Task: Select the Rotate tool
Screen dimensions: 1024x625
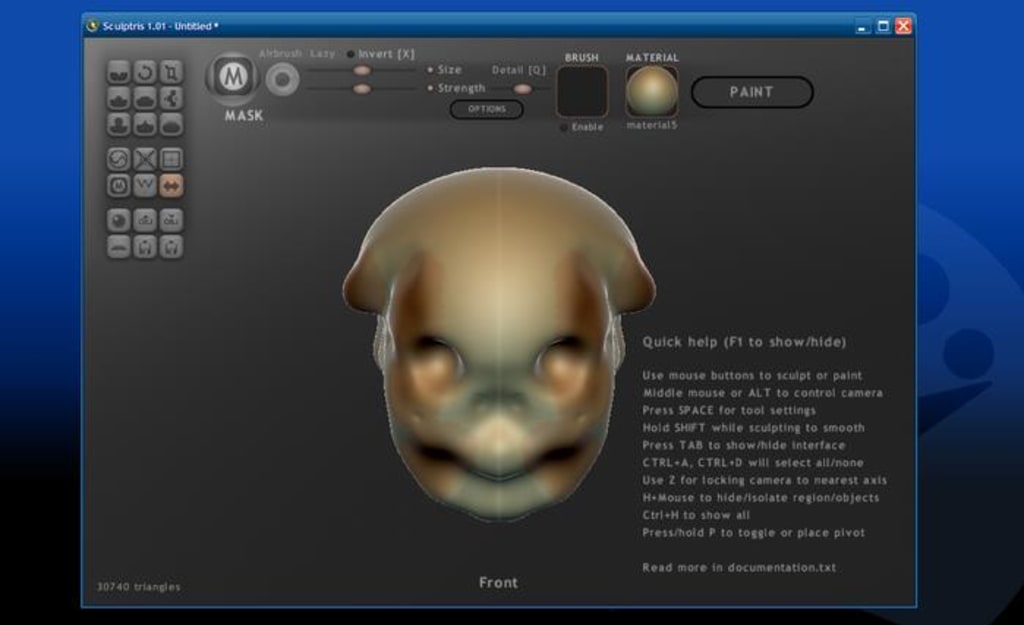Action: point(144,70)
